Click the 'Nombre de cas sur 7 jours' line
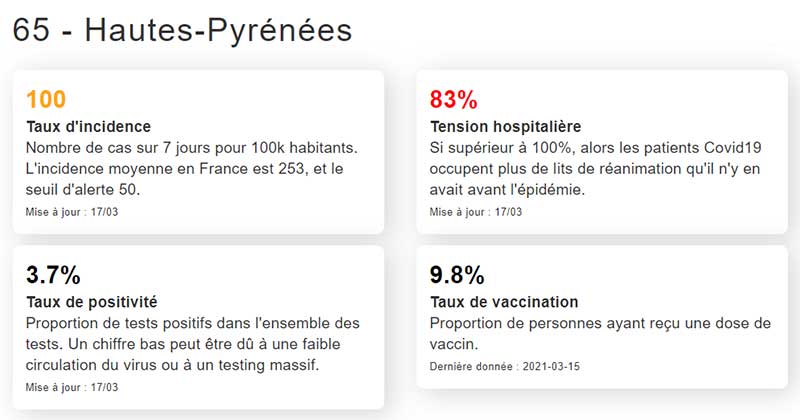800x420 pixels. pos(191,148)
